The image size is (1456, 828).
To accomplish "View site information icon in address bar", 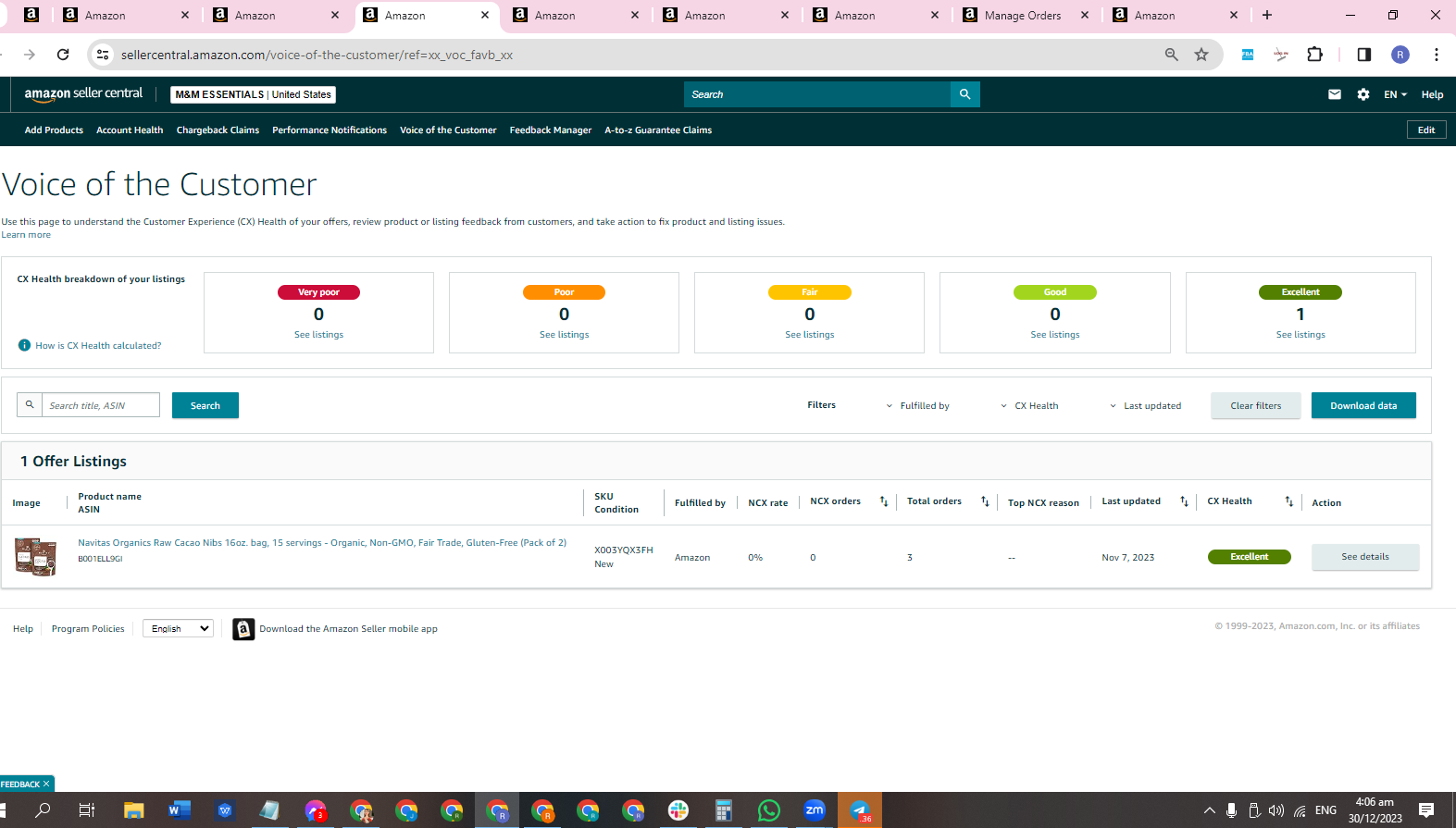I will click(x=103, y=55).
